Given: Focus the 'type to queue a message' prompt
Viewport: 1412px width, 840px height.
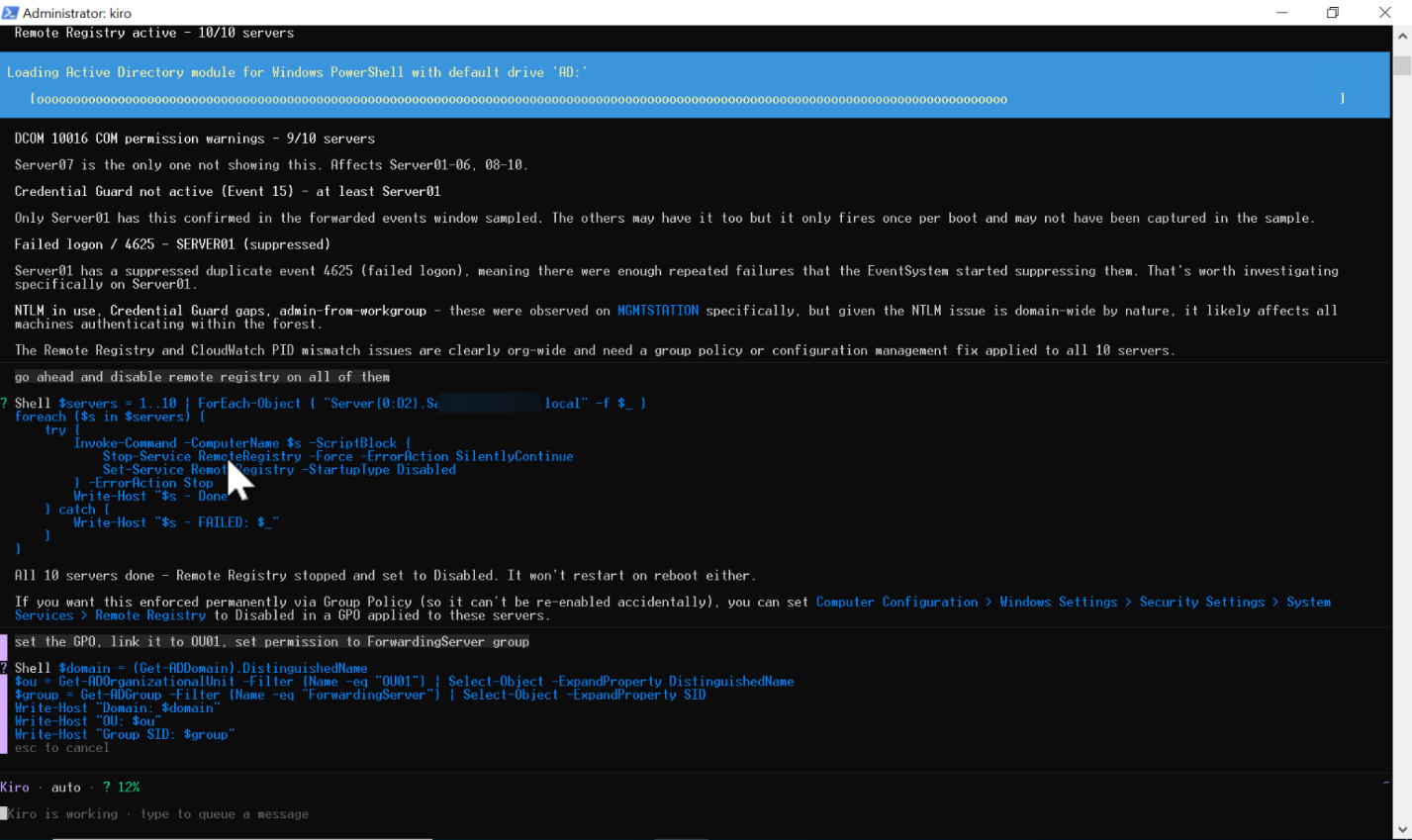Looking at the screenshot, I should tap(158, 814).
